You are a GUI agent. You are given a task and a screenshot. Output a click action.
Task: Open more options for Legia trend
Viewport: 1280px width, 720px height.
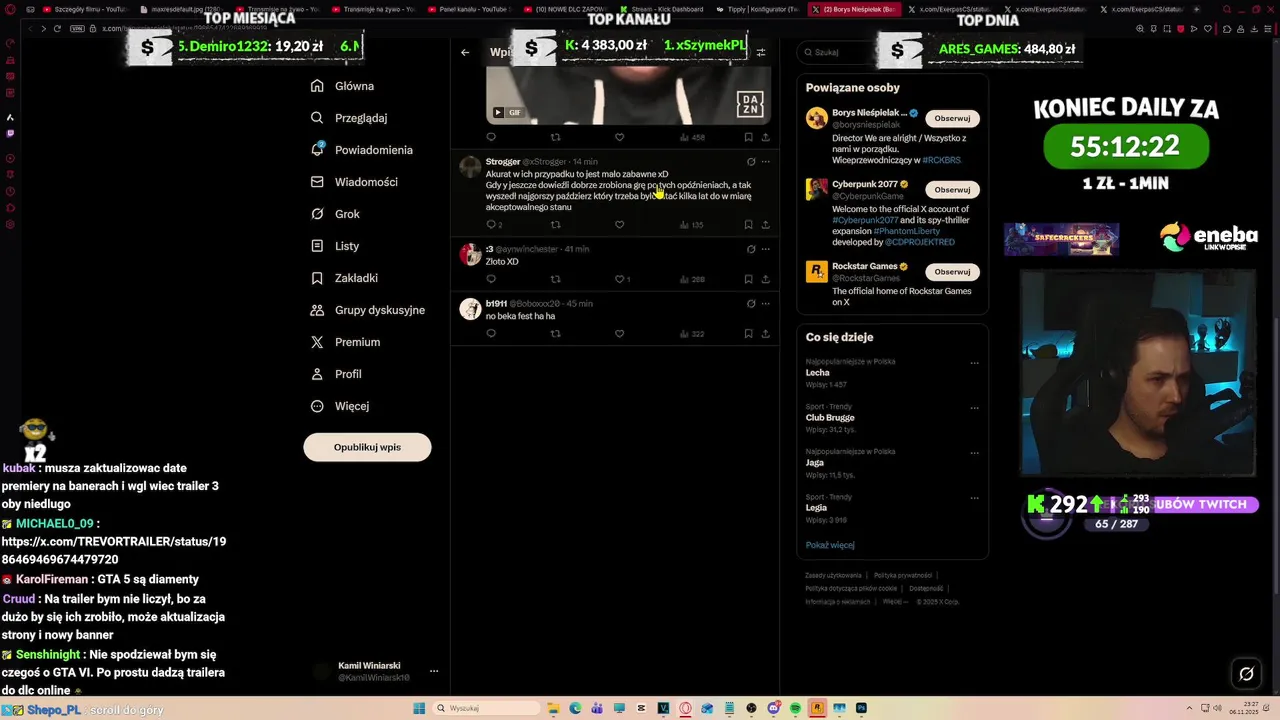point(974,498)
